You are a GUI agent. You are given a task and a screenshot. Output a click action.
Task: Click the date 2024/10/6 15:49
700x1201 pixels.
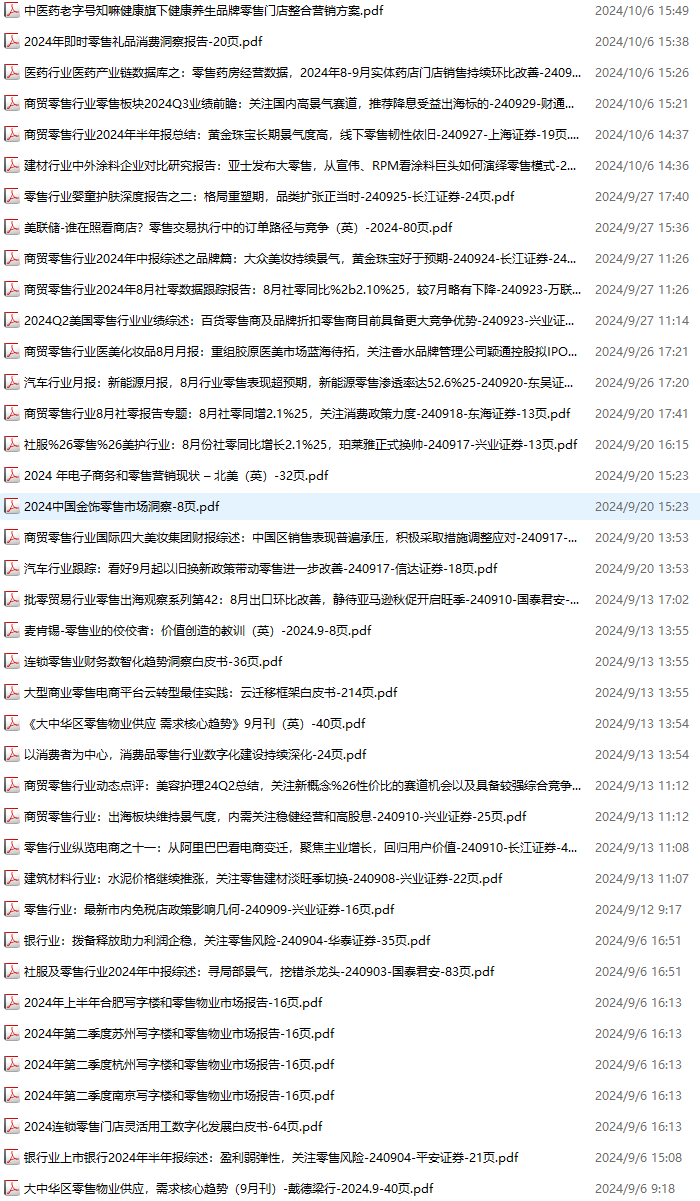641,11
